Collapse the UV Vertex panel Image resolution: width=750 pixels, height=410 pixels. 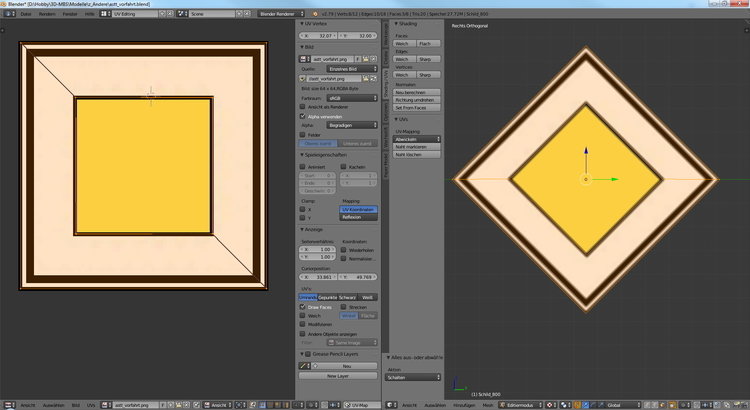point(302,22)
